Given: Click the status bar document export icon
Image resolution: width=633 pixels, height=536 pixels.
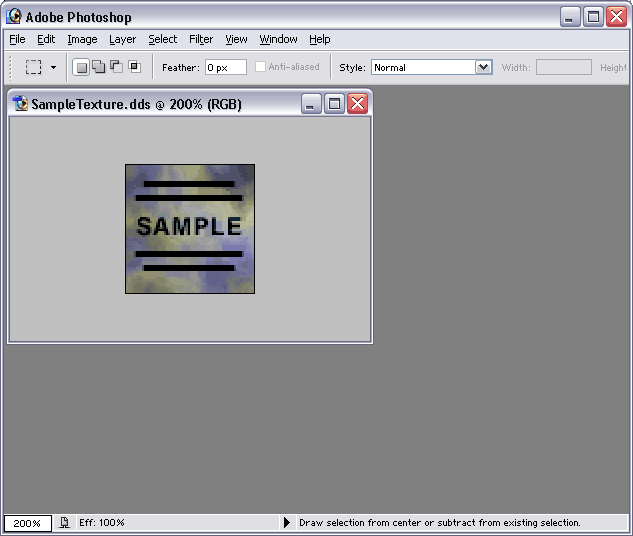Looking at the screenshot, I should point(64,523).
